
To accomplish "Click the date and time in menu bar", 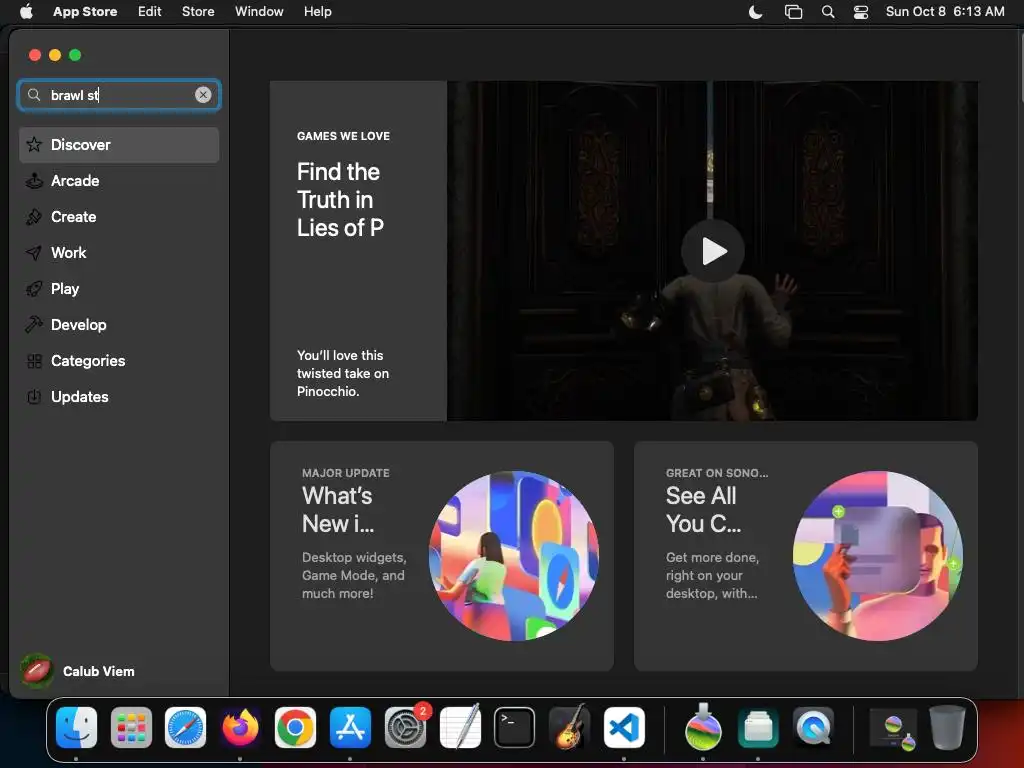I will [x=945, y=11].
